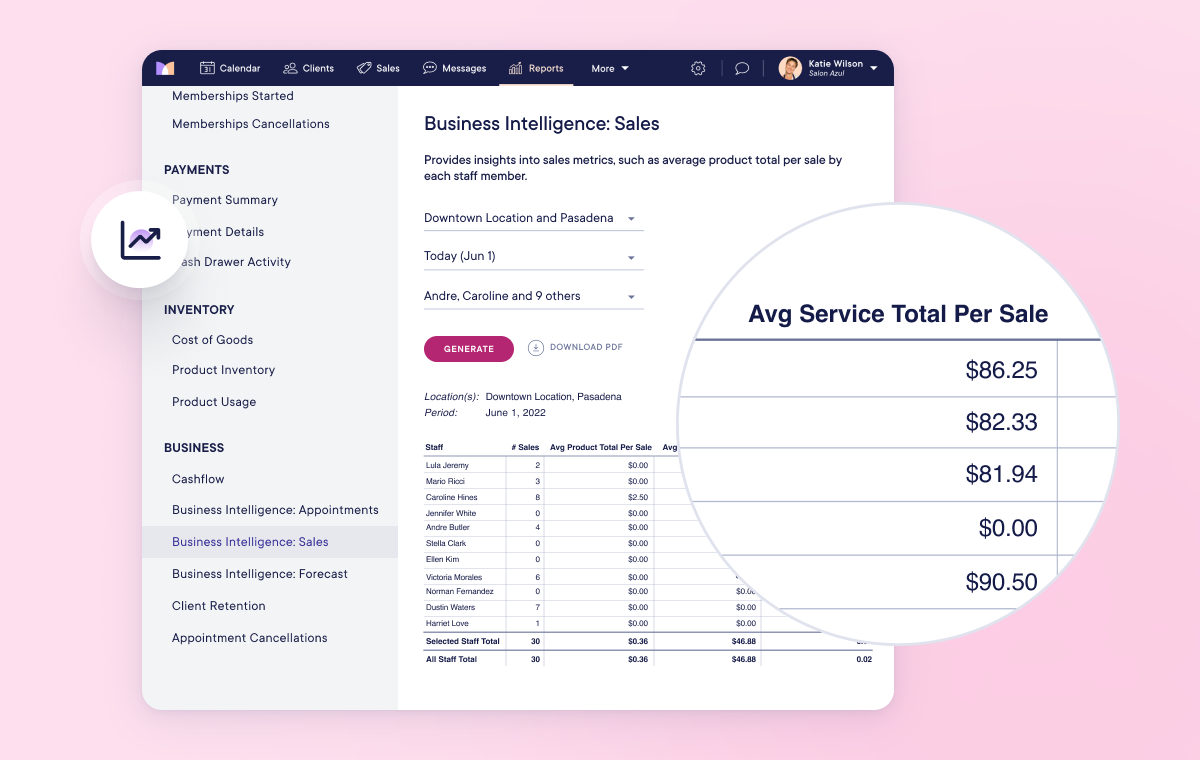Click the circular trending chart badge icon
The width and height of the screenshot is (1200, 760).
(140, 240)
